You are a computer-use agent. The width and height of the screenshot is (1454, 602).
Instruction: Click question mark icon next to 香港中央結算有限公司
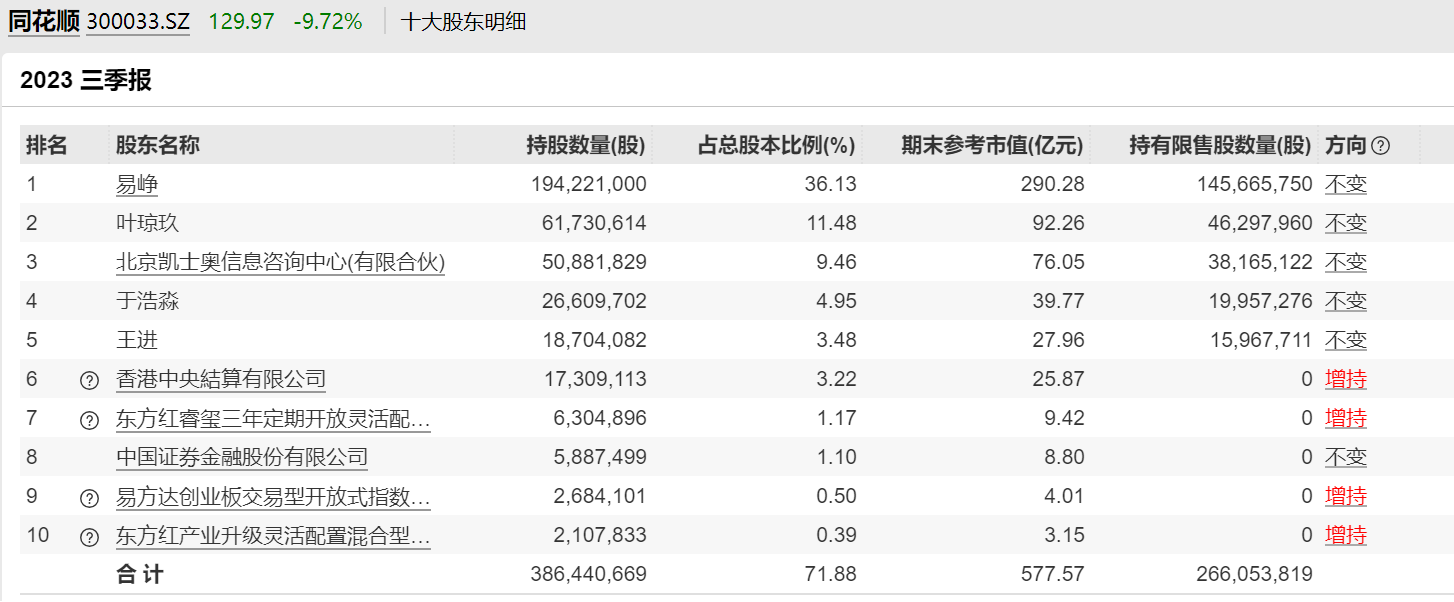89,380
